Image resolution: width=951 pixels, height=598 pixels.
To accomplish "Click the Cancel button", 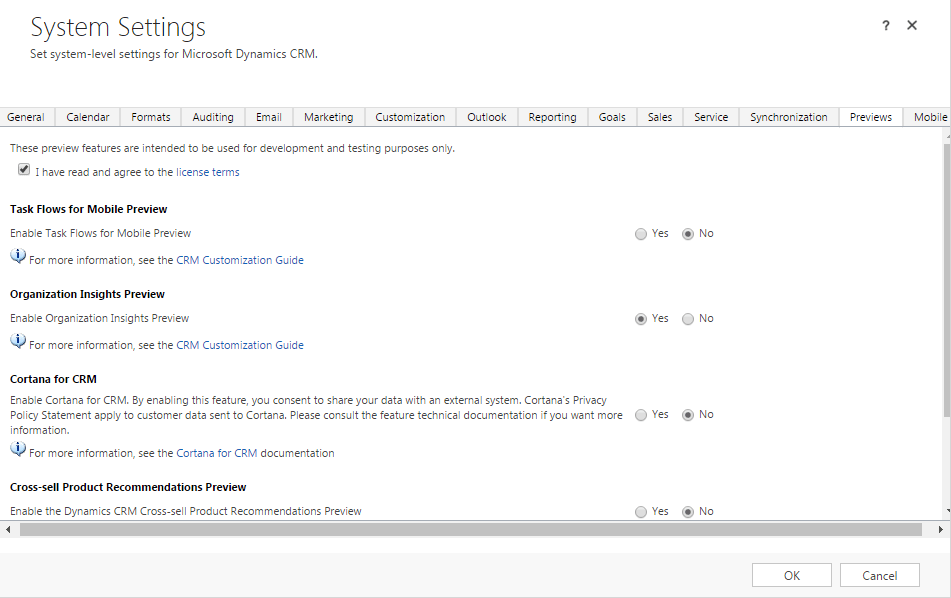I will click(x=879, y=576).
